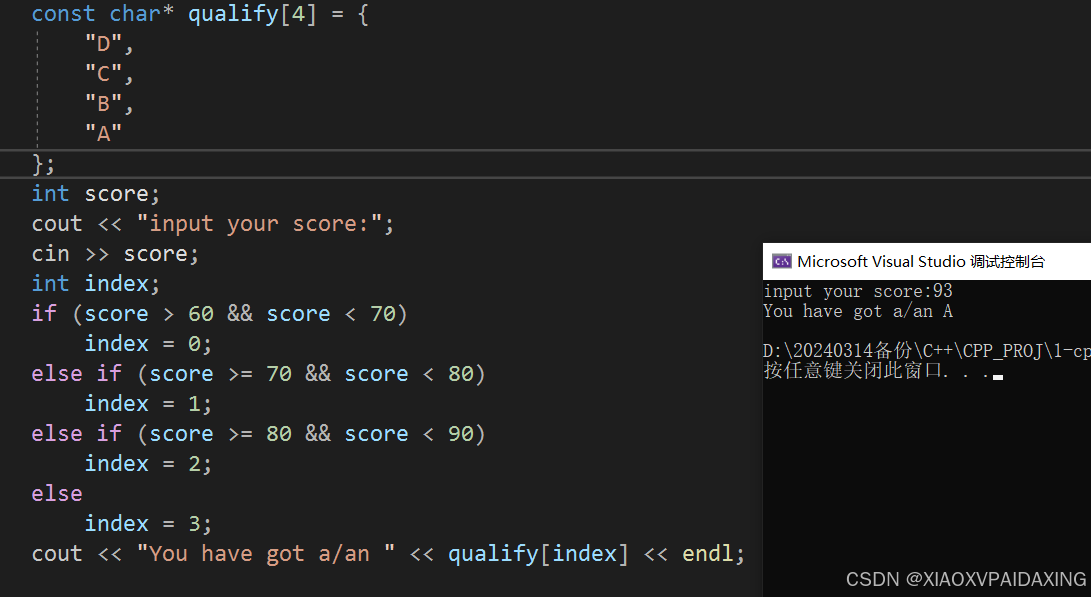Click the console prompt '按任意键关闭此窗口'
The width and height of the screenshot is (1091, 597).
point(853,370)
